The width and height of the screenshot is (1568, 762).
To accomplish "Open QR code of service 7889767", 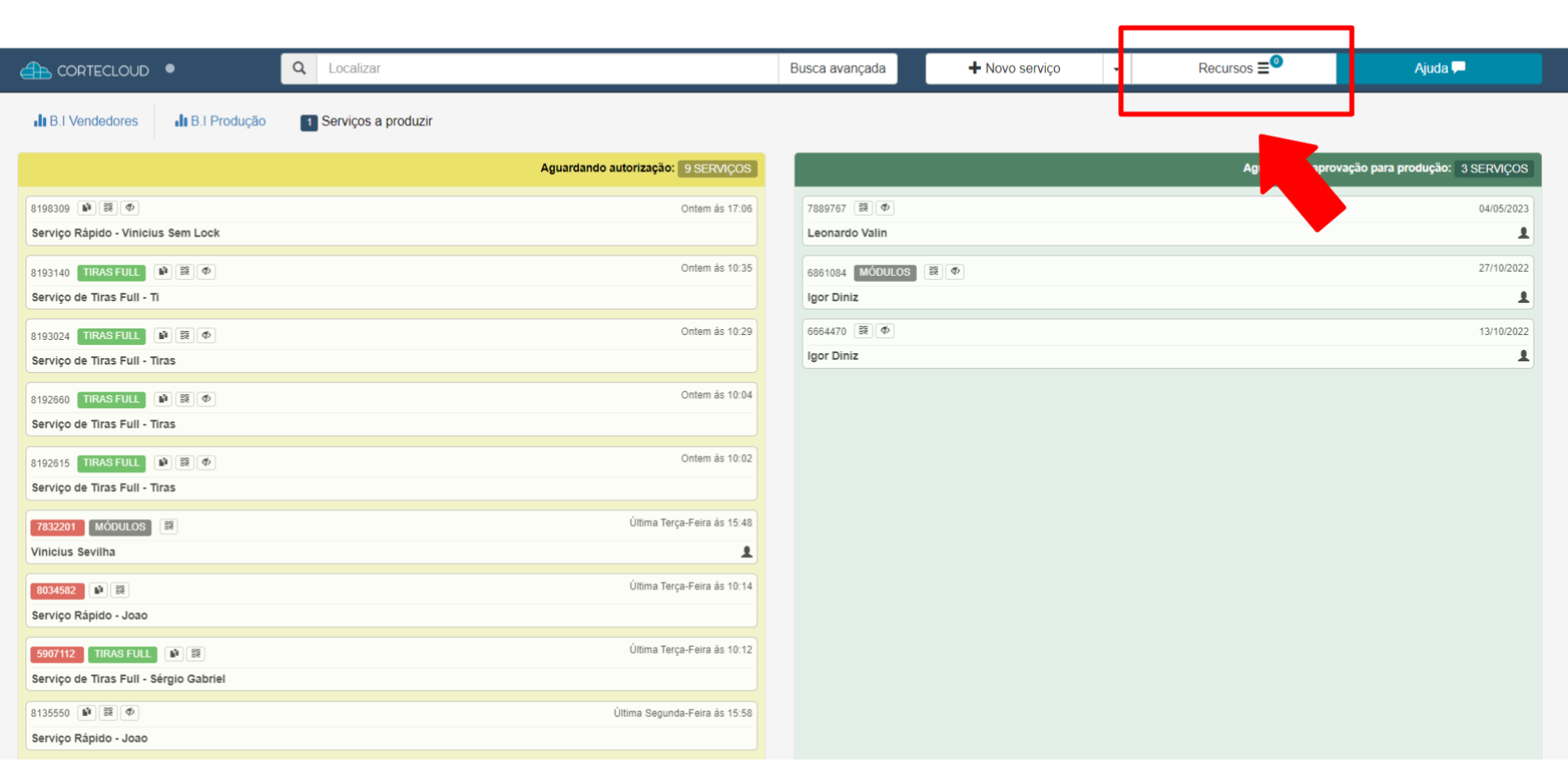I will tap(863, 208).
